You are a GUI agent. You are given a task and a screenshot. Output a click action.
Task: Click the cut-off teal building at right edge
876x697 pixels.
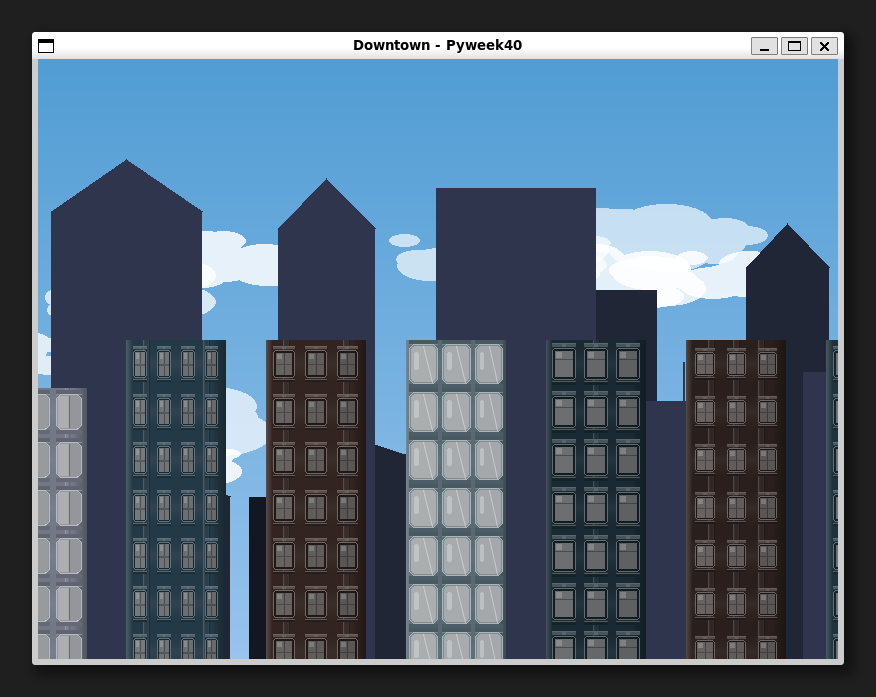pyautogui.click(x=832, y=500)
